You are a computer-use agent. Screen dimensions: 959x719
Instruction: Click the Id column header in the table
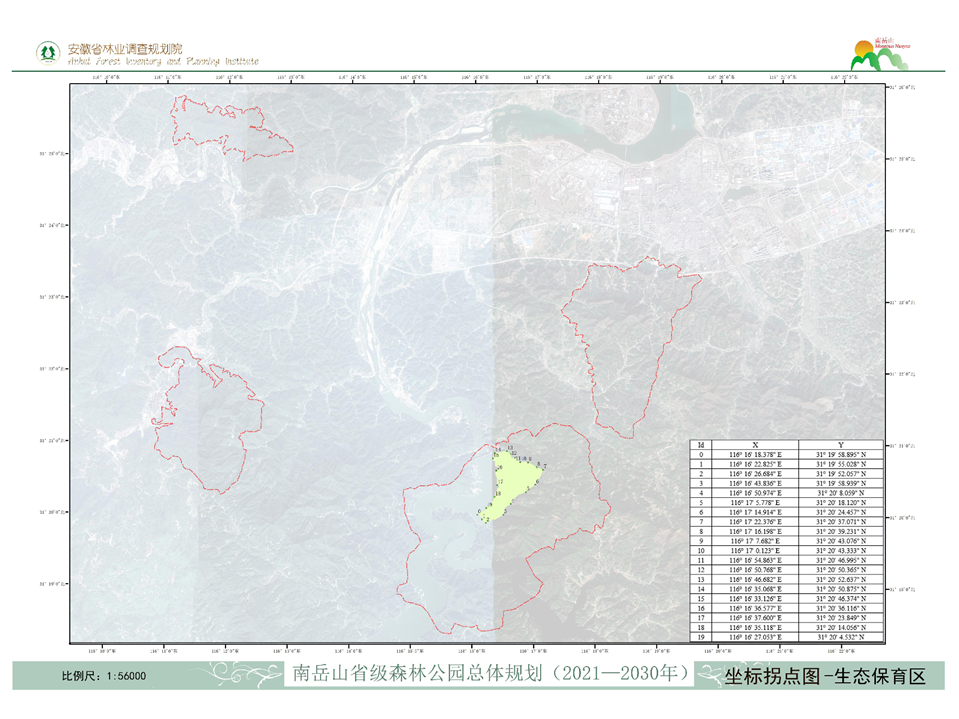coord(700,443)
